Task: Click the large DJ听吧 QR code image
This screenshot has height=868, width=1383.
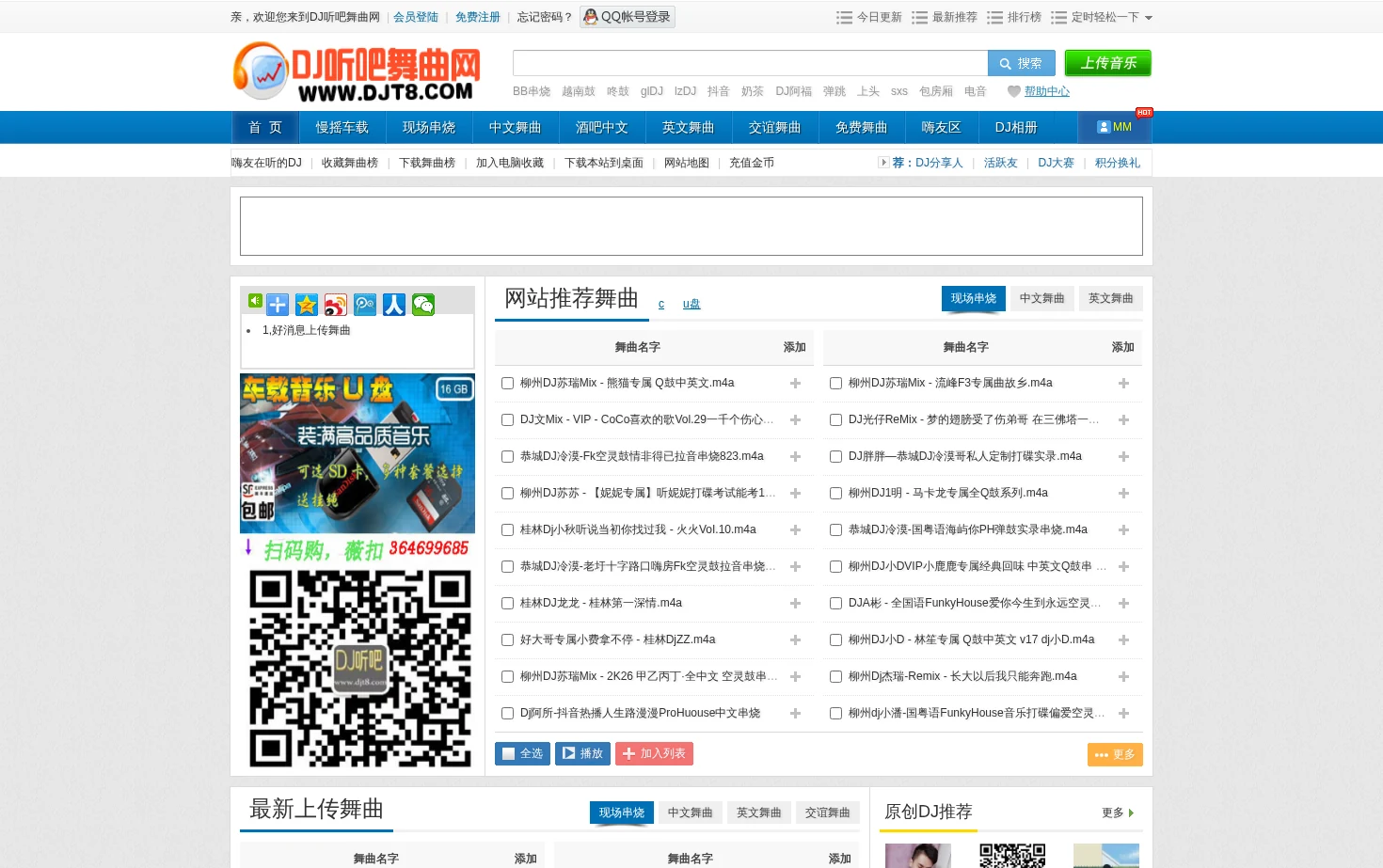Action: 359,669
